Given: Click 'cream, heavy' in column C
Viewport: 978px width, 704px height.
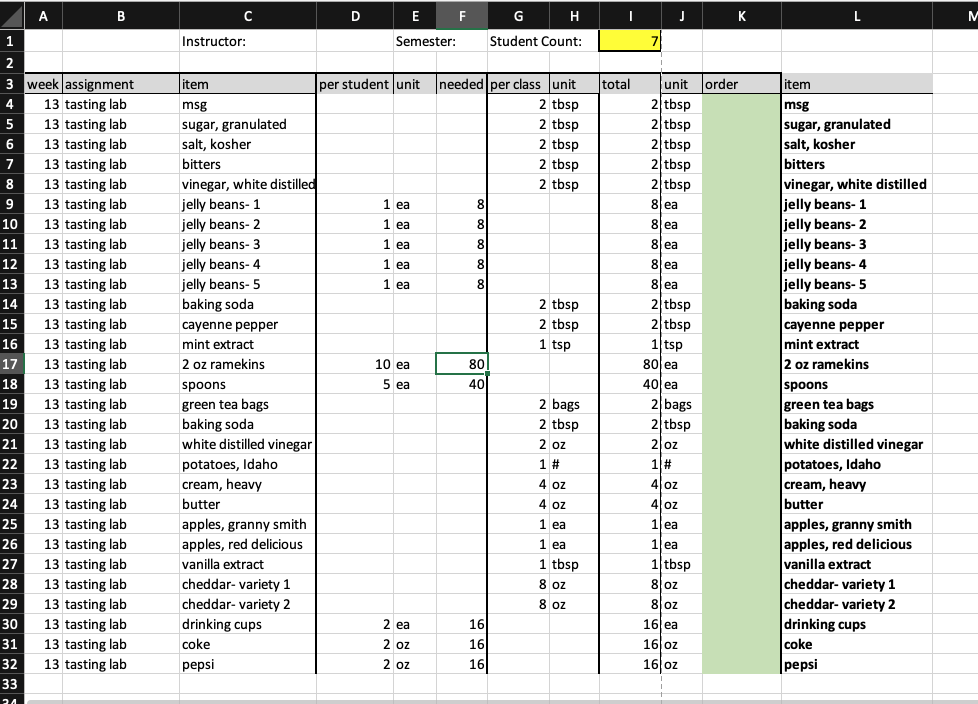Looking at the screenshot, I should (x=248, y=484).
